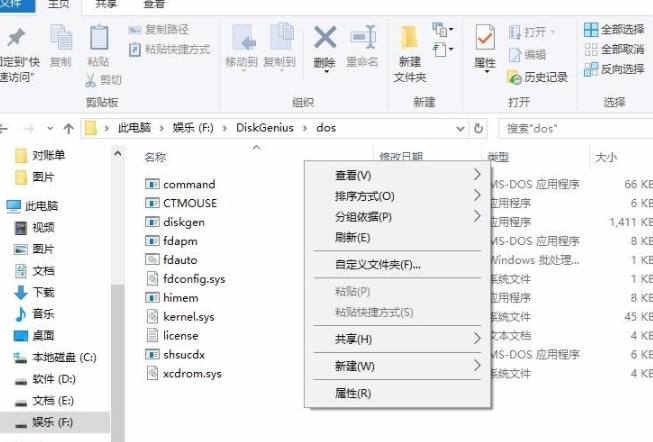Select the kernel.sys file
This screenshot has width=653, height=442.
[x=181, y=317]
